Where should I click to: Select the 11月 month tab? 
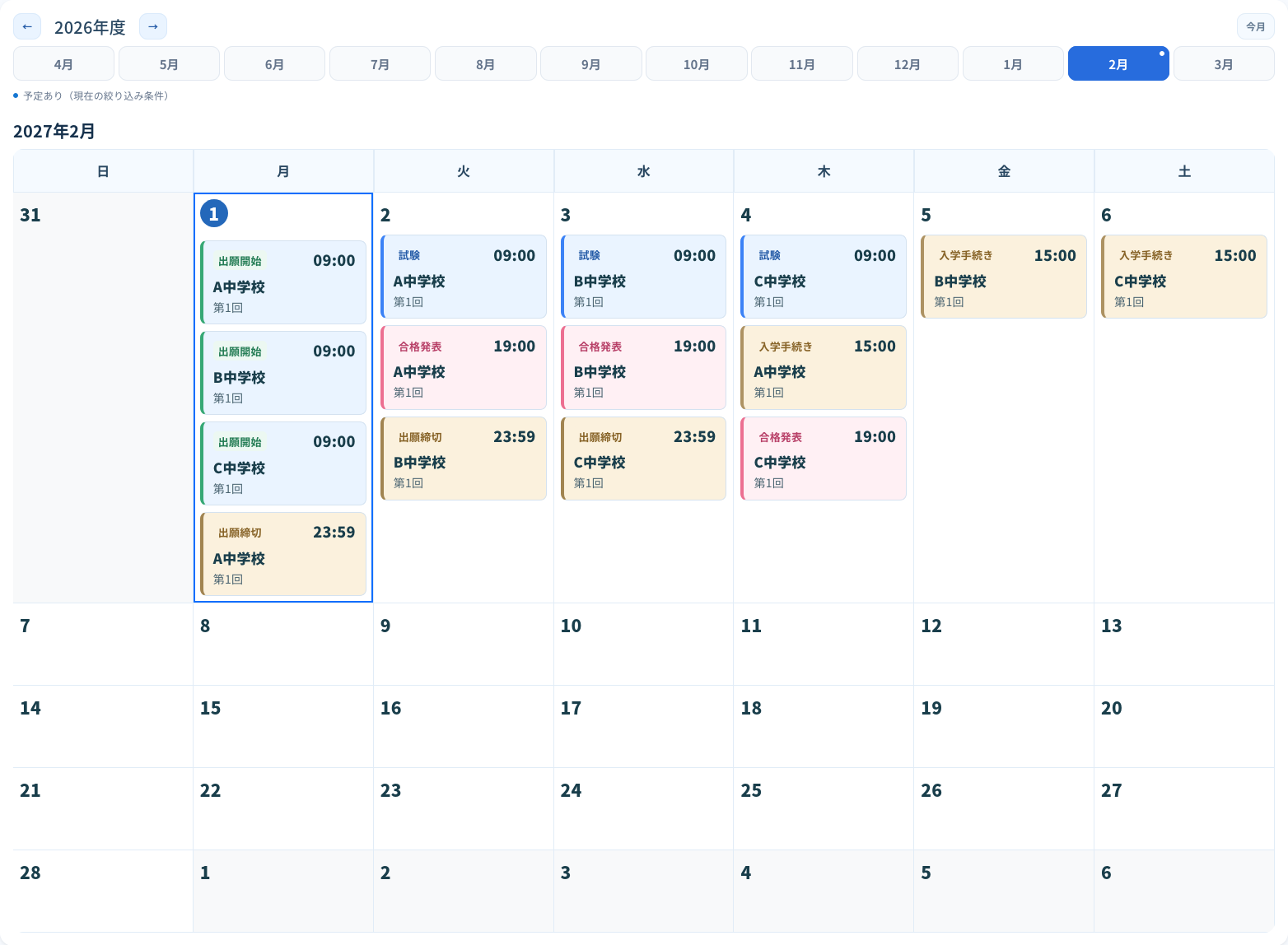click(802, 63)
